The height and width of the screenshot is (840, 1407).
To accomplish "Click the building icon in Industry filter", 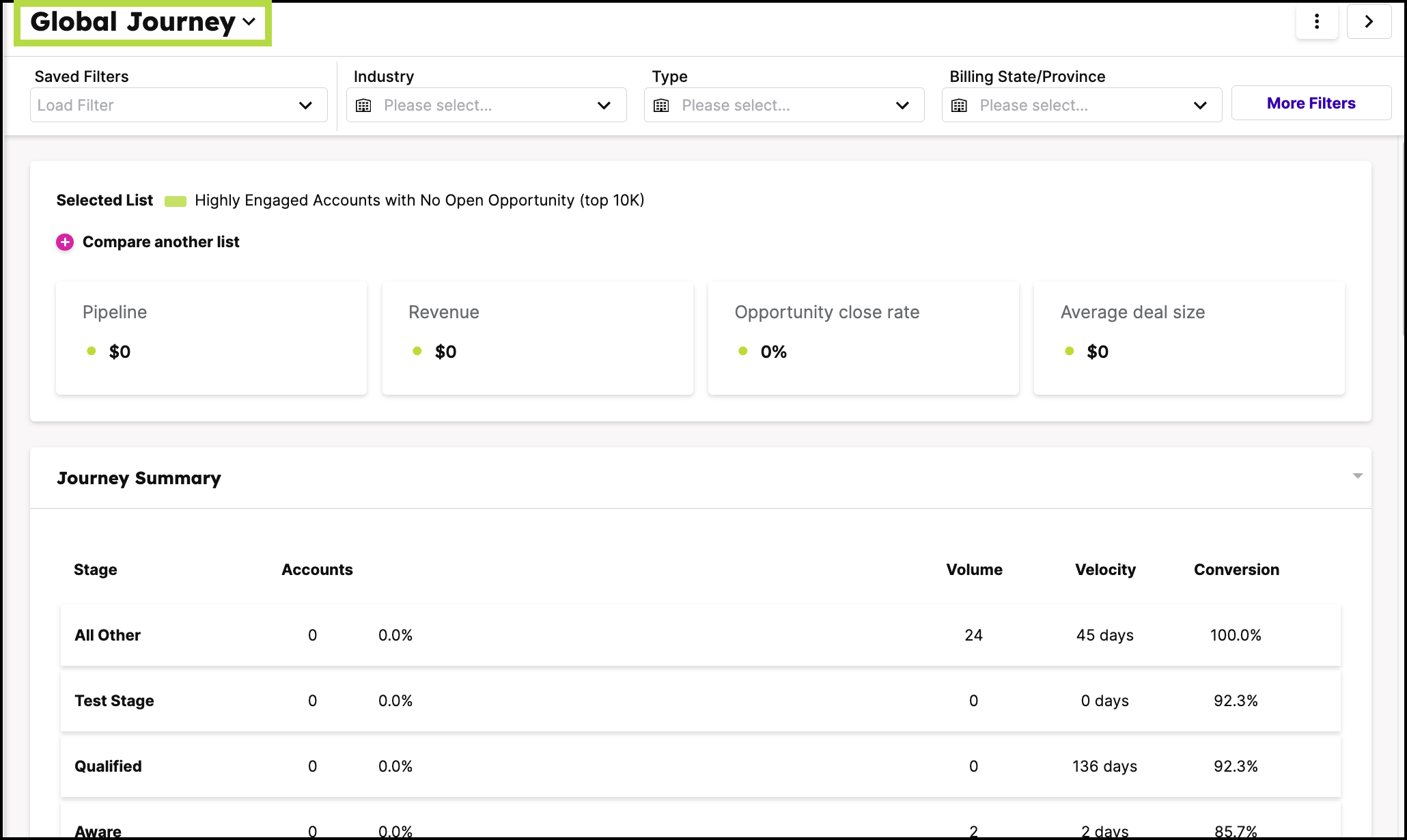I will pyautogui.click(x=363, y=105).
